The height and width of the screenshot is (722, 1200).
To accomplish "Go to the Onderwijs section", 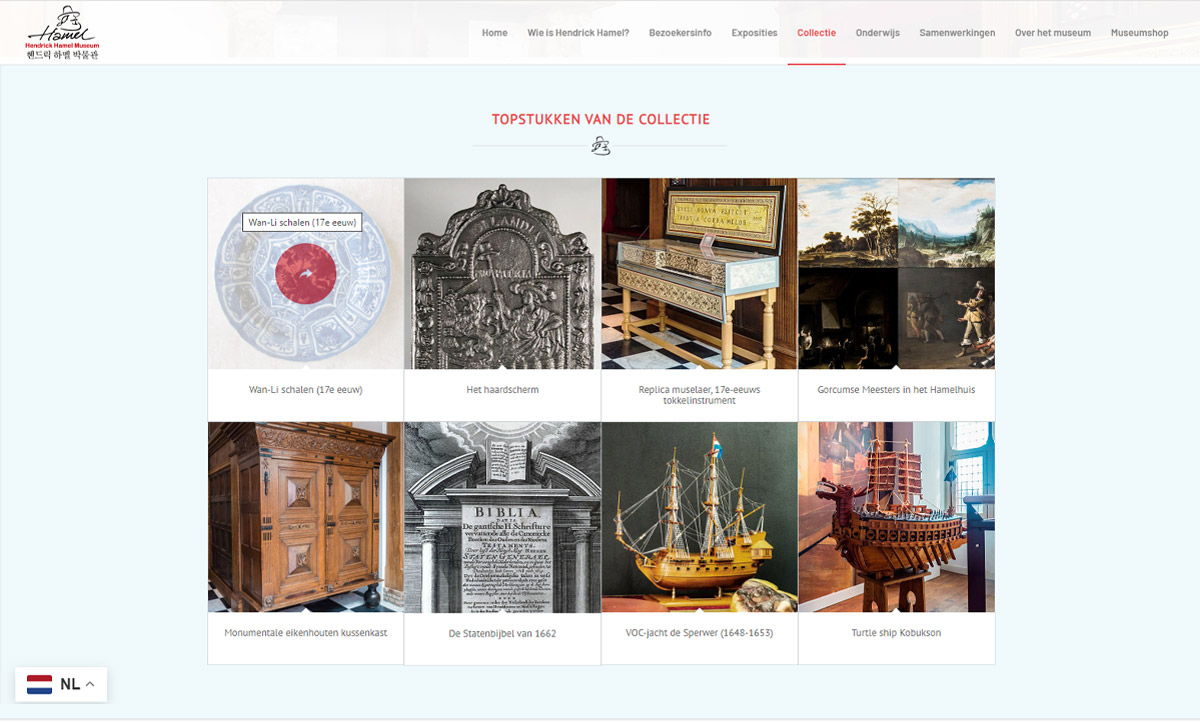I will [877, 32].
